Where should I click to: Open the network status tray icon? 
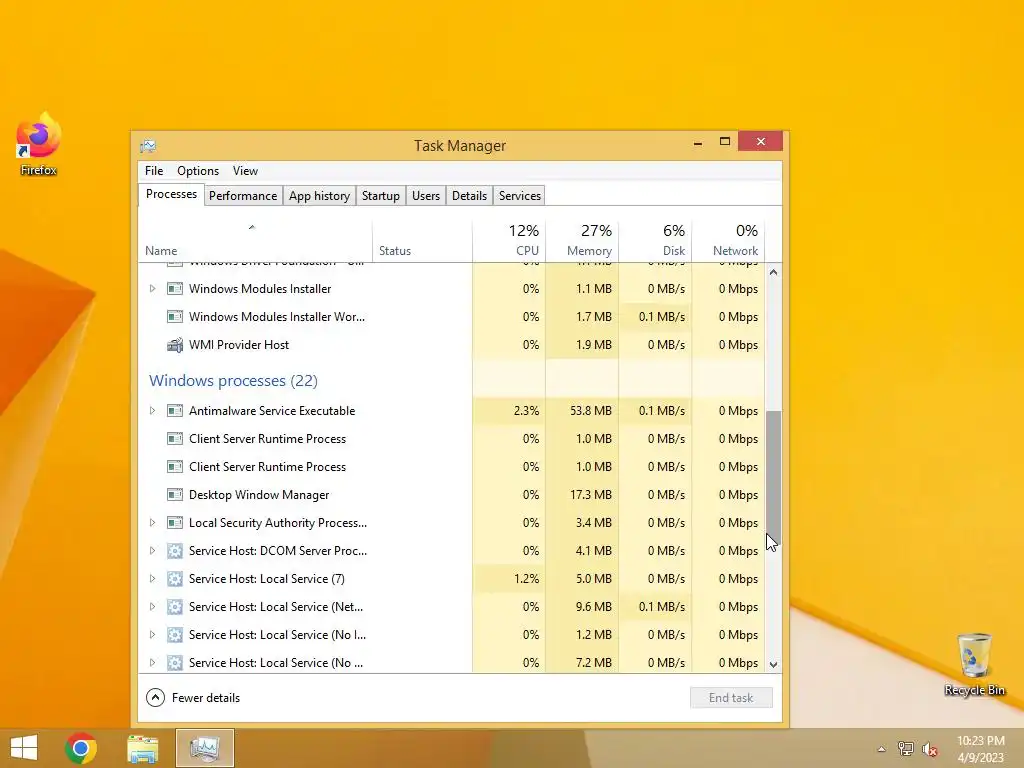pos(905,749)
